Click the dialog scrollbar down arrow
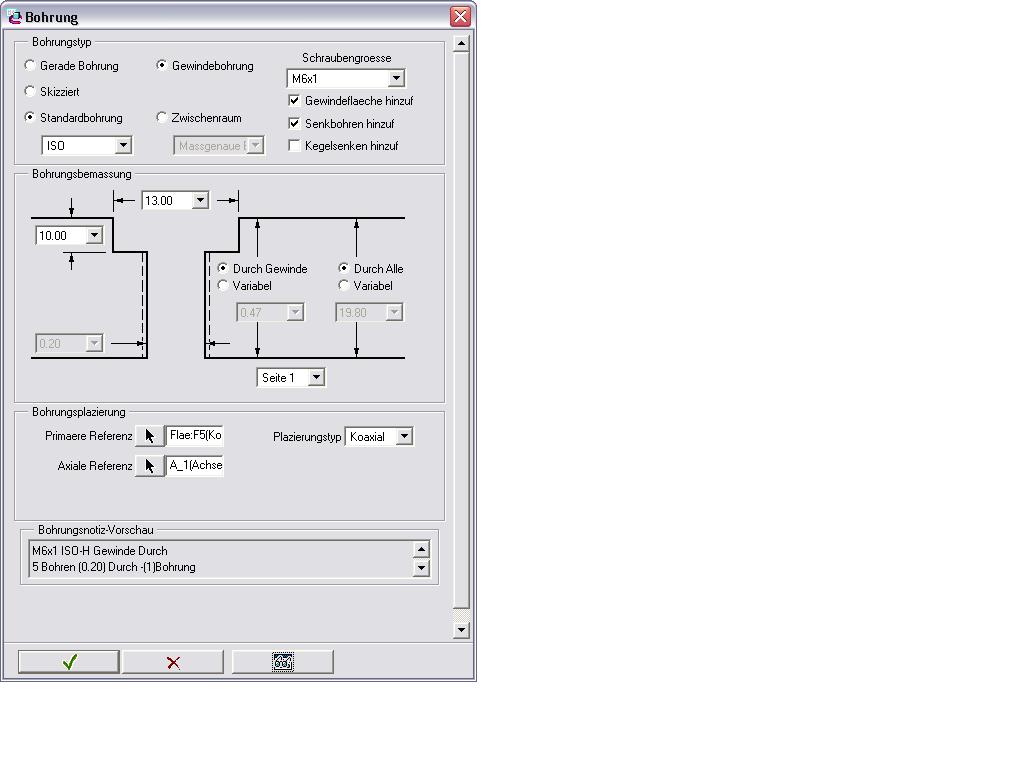 (461, 630)
